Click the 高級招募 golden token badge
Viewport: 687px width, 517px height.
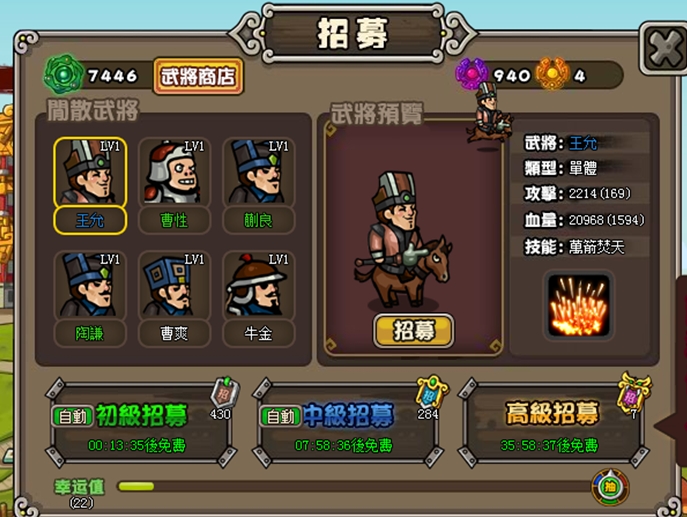634,393
